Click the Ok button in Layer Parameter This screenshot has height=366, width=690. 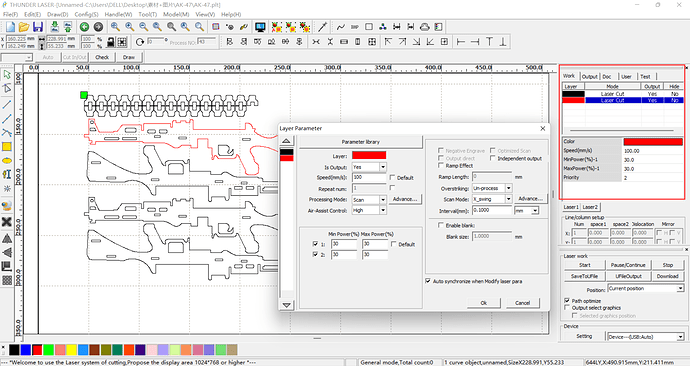point(484,303)
